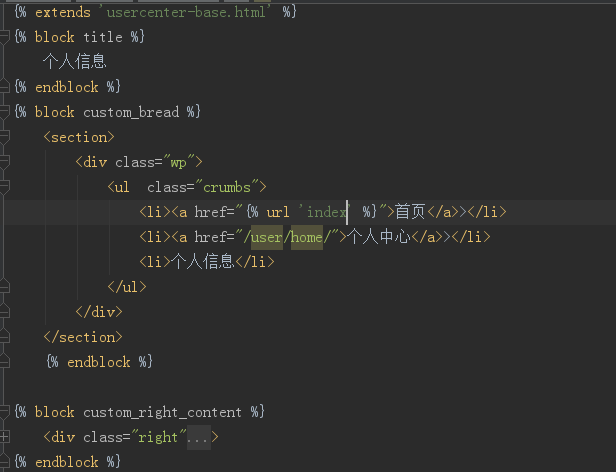This screenshot has height=472, width=616.
Task: Click the 'url' template tag keyword
Action: point(278,212)
